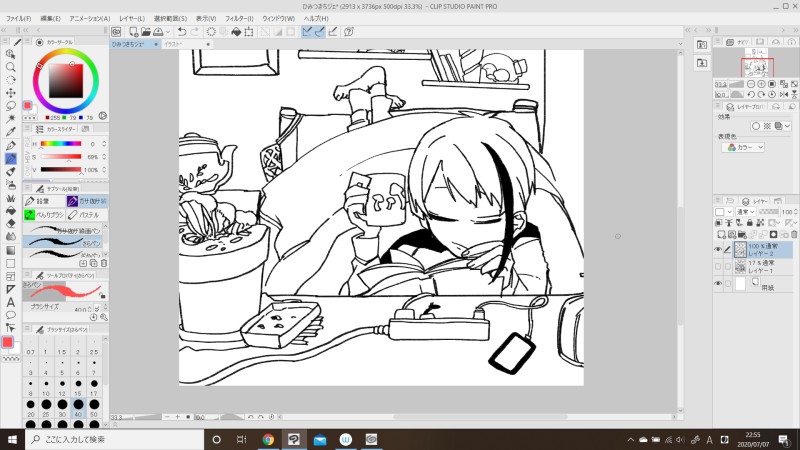Screen dimensions: 800x450
Task: Click the Fill bucket icon in command bar
Action: 236,32
